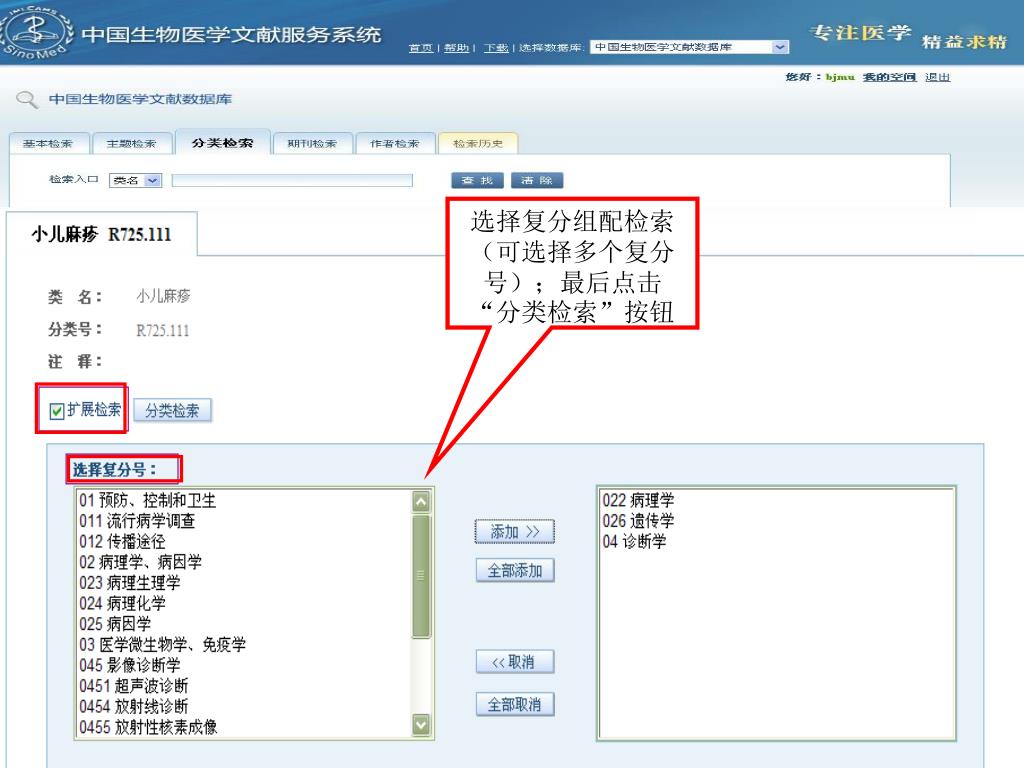Click the scrollbar thumb of 复分号 list
1024x768 pixels.
[421, 576]
